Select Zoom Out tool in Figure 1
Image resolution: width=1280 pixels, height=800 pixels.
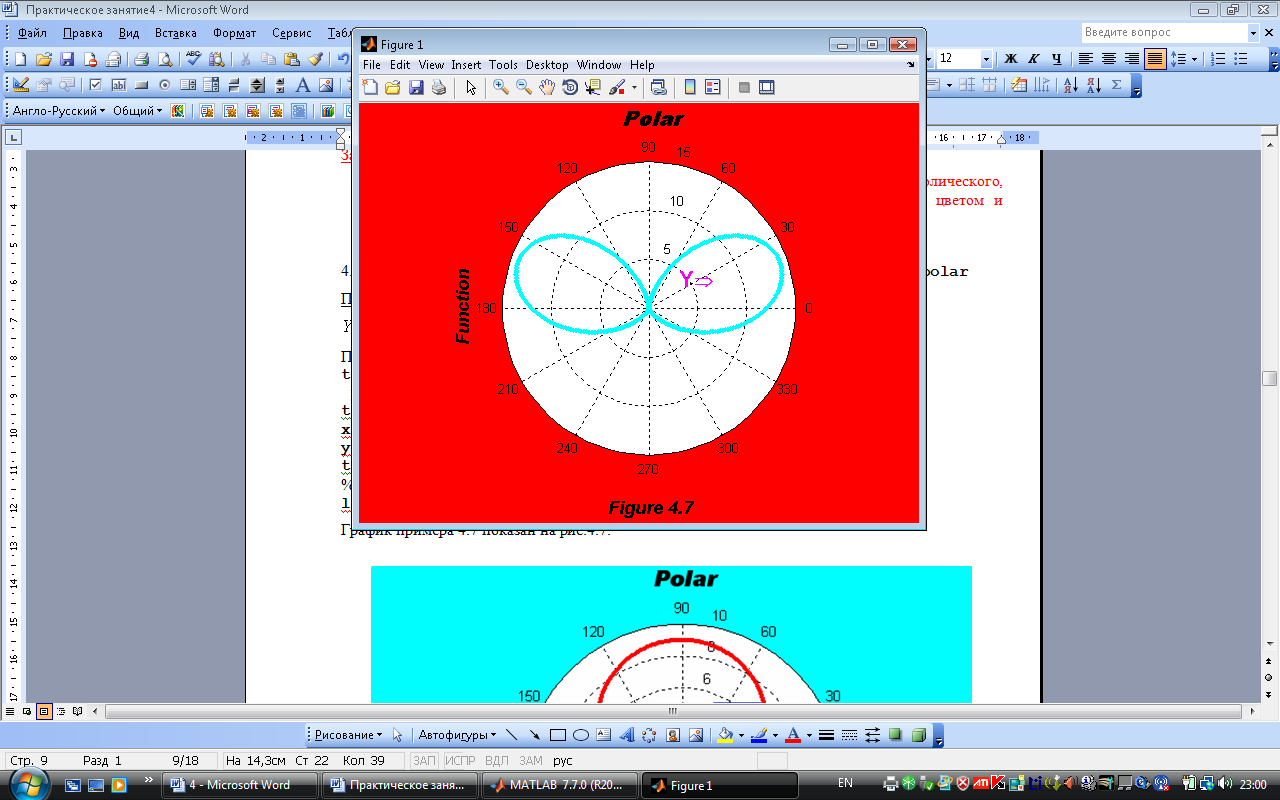pos(524,88)
